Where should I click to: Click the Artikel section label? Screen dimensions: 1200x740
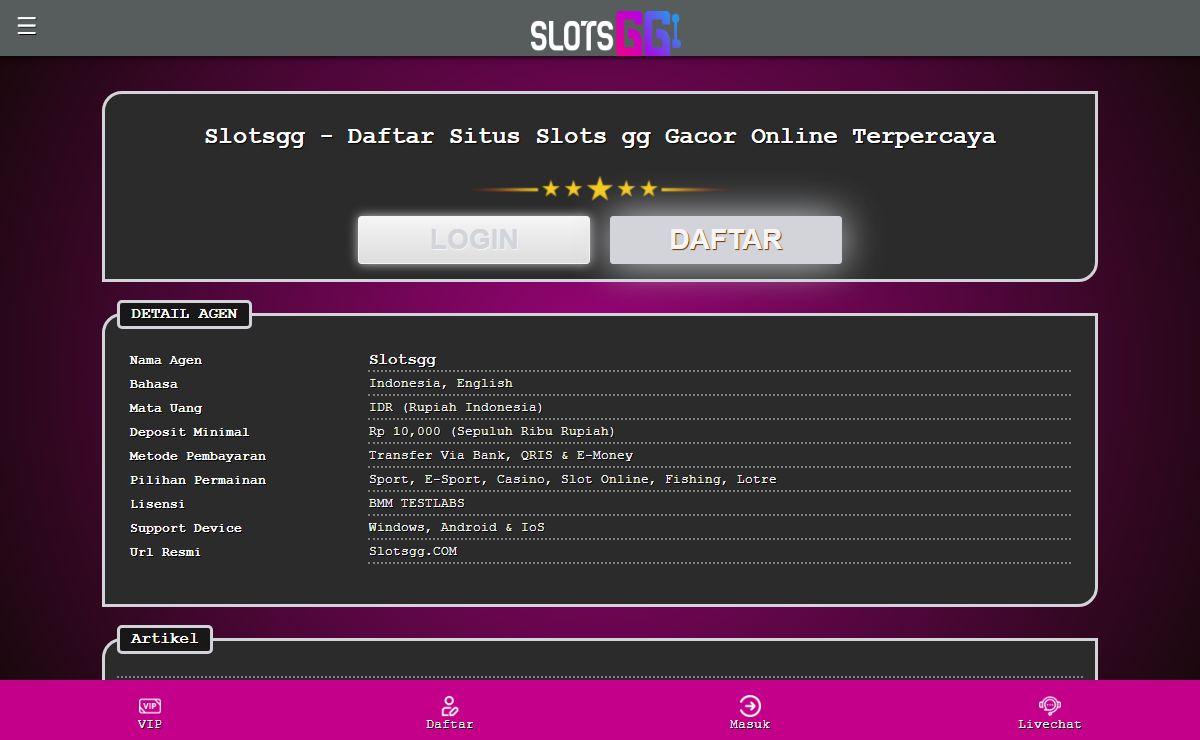[x=165, y=639]
